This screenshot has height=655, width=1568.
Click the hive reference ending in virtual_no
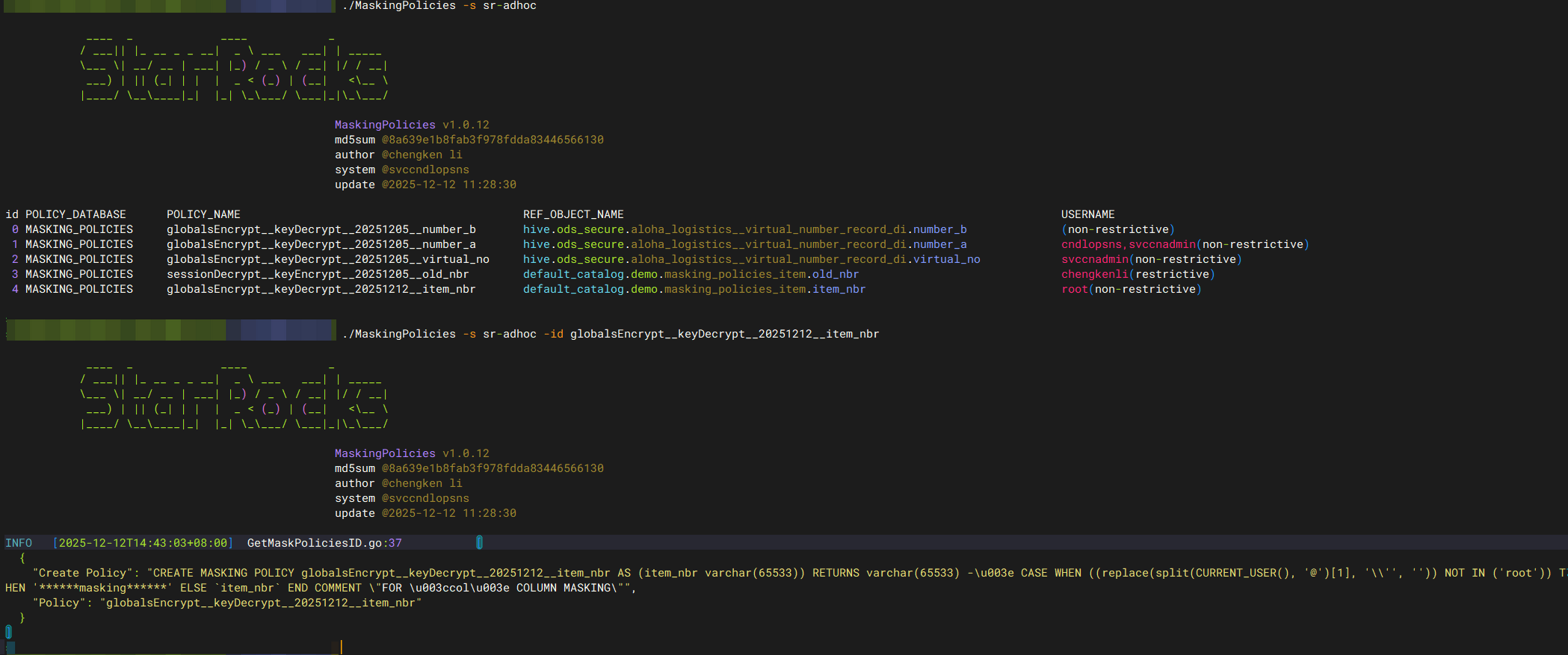pyautogui.click(x=751, y=259)
